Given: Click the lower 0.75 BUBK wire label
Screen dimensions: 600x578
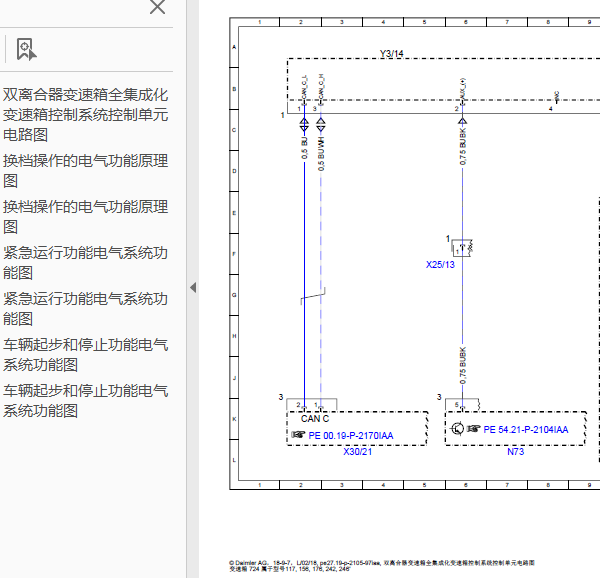Looking at the screenshot, I should click(x=463, y=366).
